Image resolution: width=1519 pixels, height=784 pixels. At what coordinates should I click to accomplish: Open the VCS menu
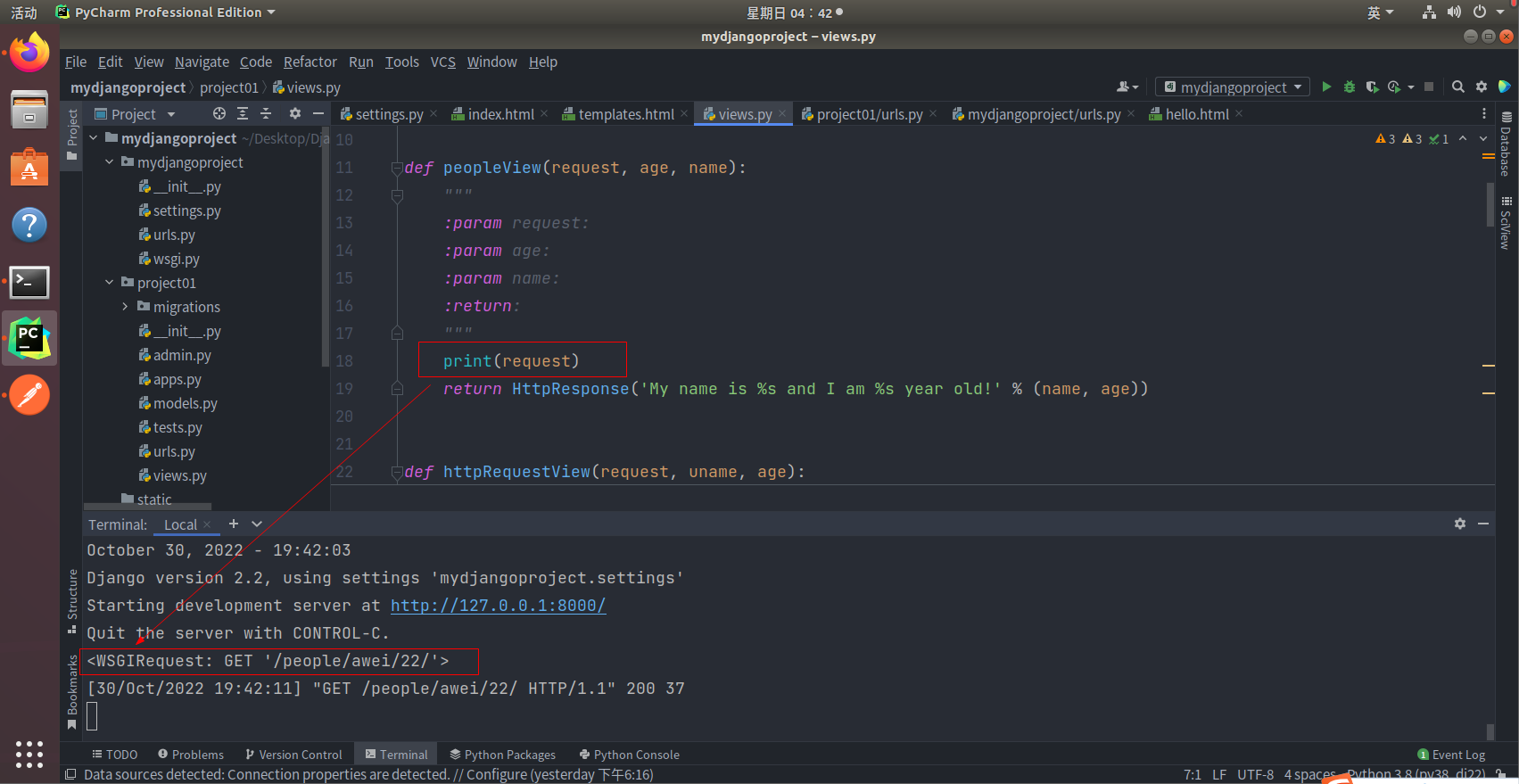coord(443,62)
